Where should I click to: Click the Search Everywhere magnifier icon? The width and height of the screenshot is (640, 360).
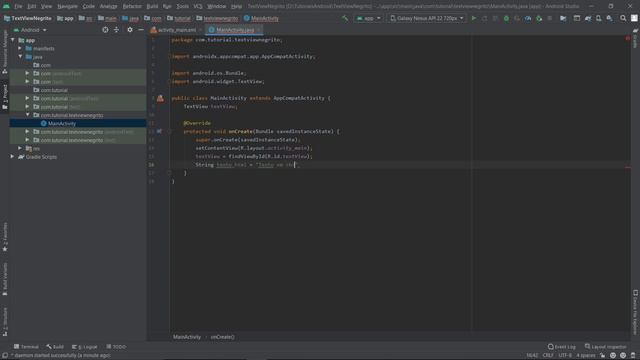(623, 18)
